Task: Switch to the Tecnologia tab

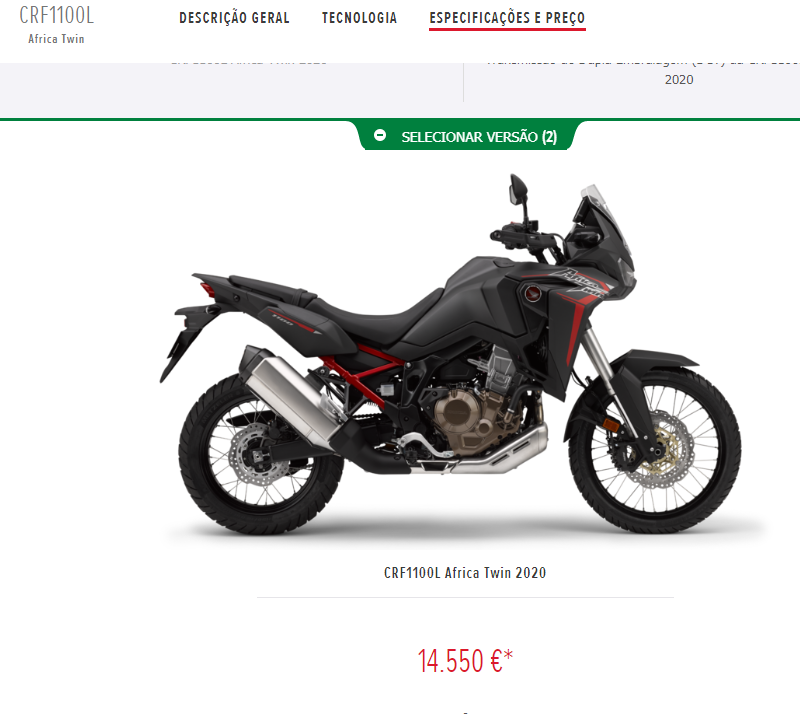Action: [x=359, y=18]
